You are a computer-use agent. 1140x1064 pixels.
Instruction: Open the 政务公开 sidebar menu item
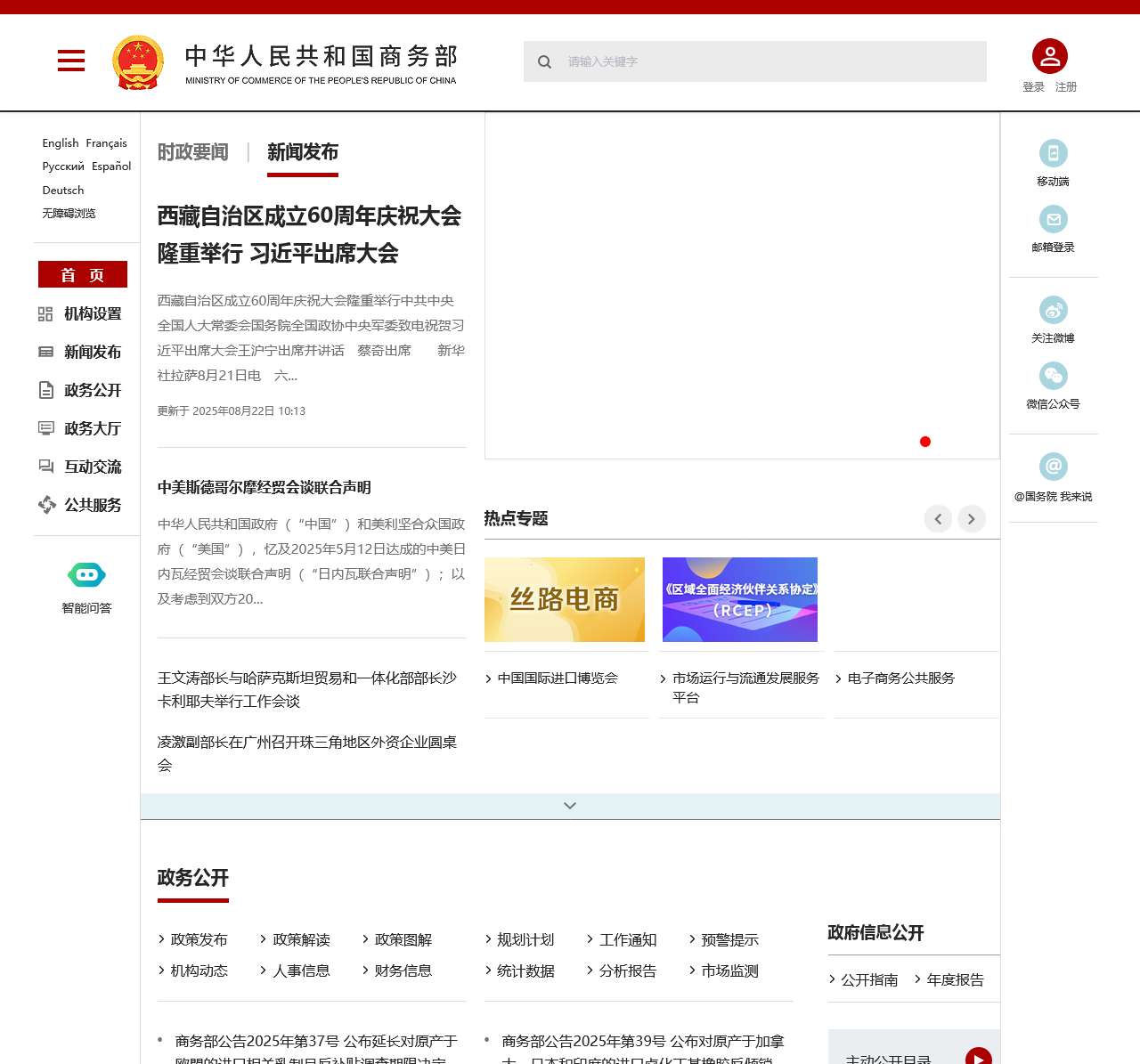(92, 390)
